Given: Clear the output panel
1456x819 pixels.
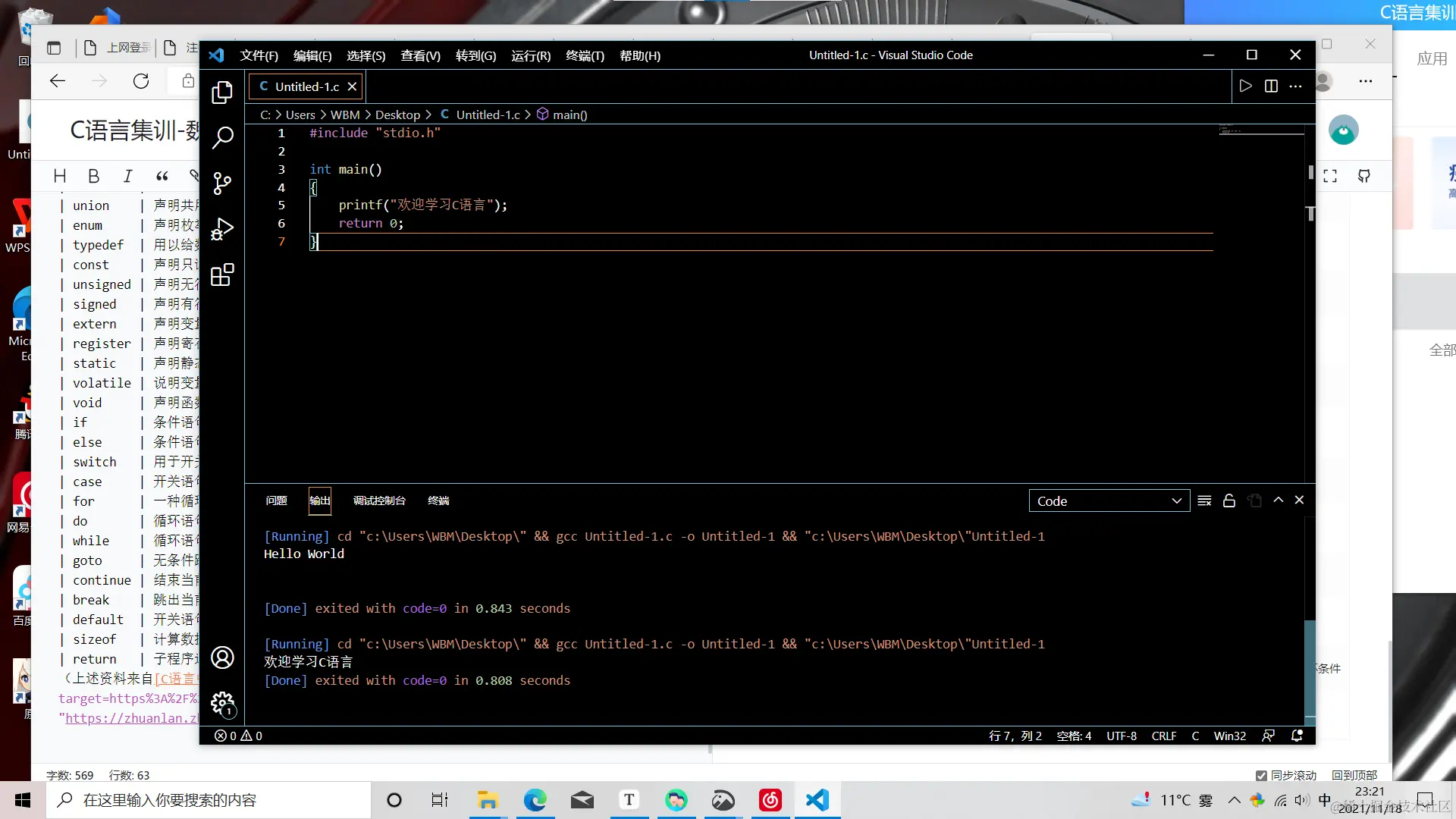Looking at the screenshot, I should pyautogui.click(x=1204, y=500).
